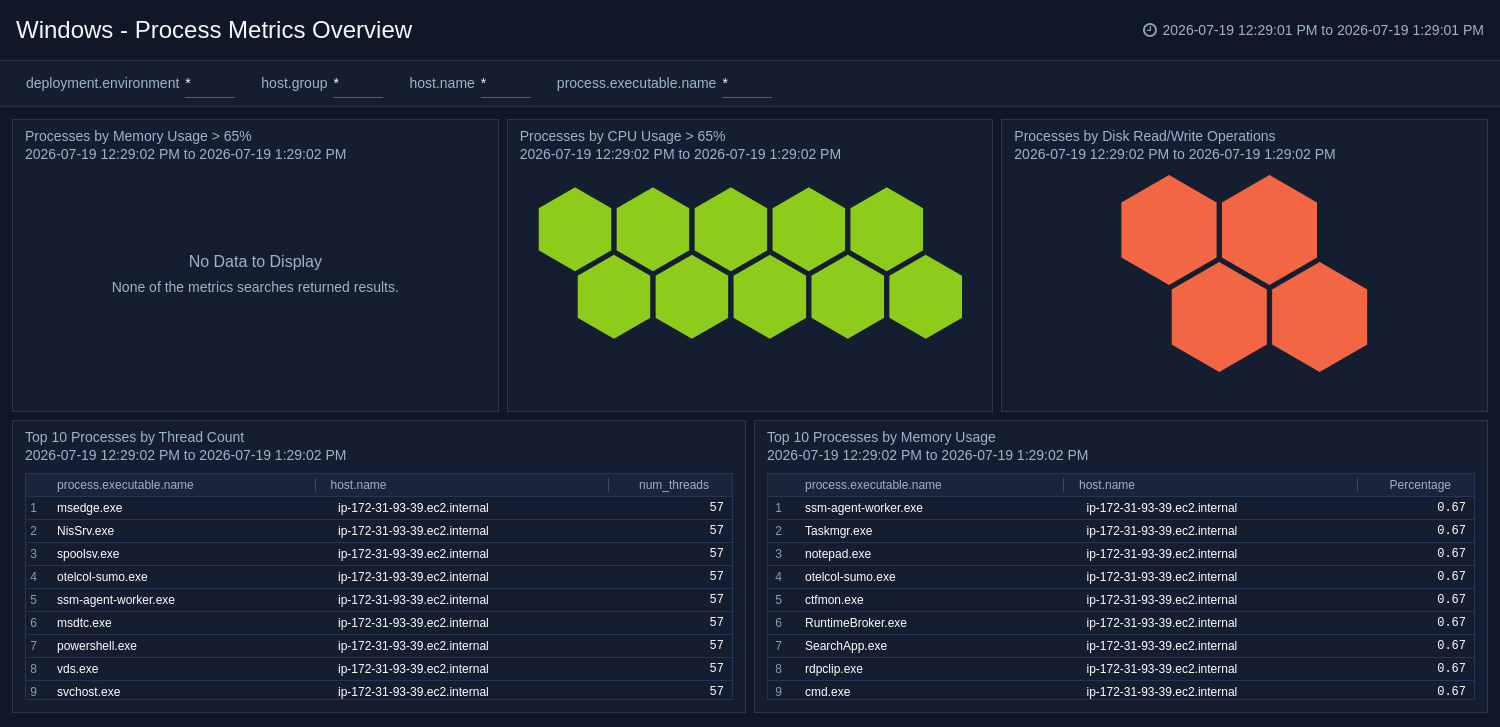Screen dimensions: 1500x727
Task: Click the middle green hexagon in top row
Action: 731,229
